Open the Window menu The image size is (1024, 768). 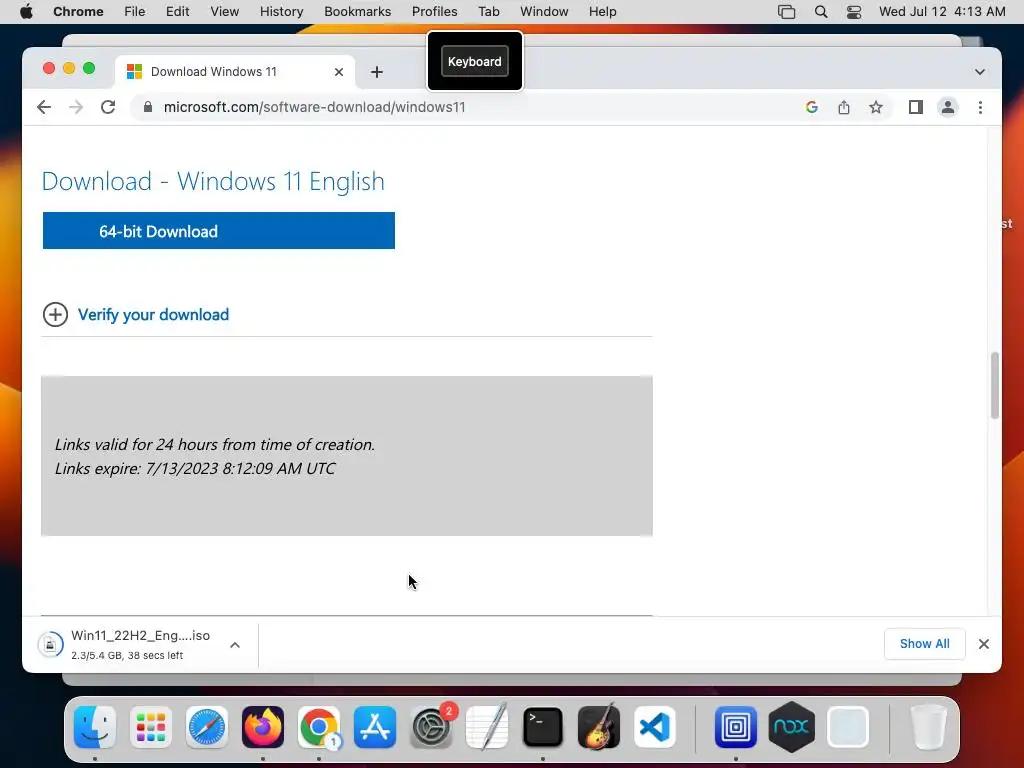(x=544, y=12)
